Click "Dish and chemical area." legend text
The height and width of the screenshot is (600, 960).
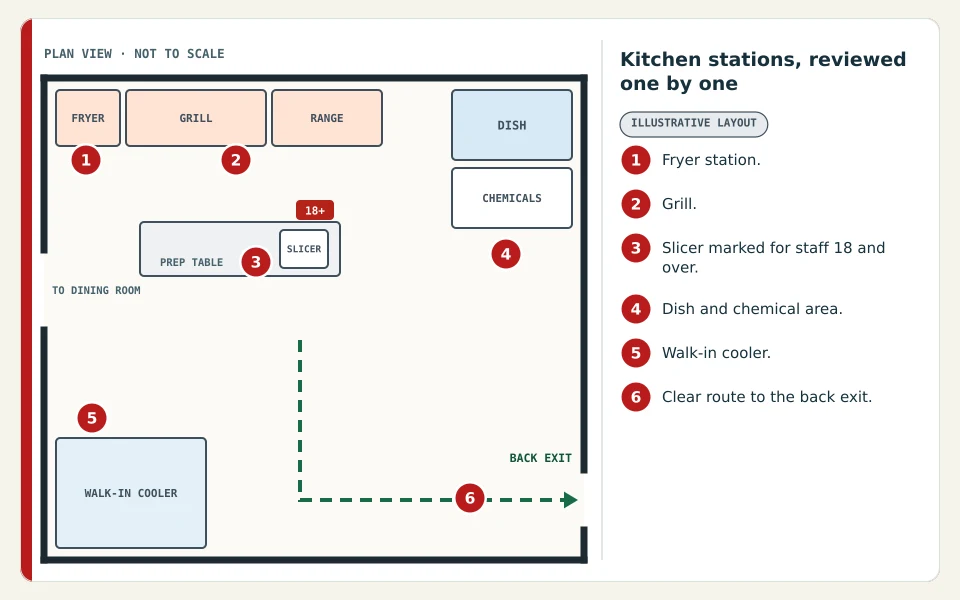click(752, 309)
